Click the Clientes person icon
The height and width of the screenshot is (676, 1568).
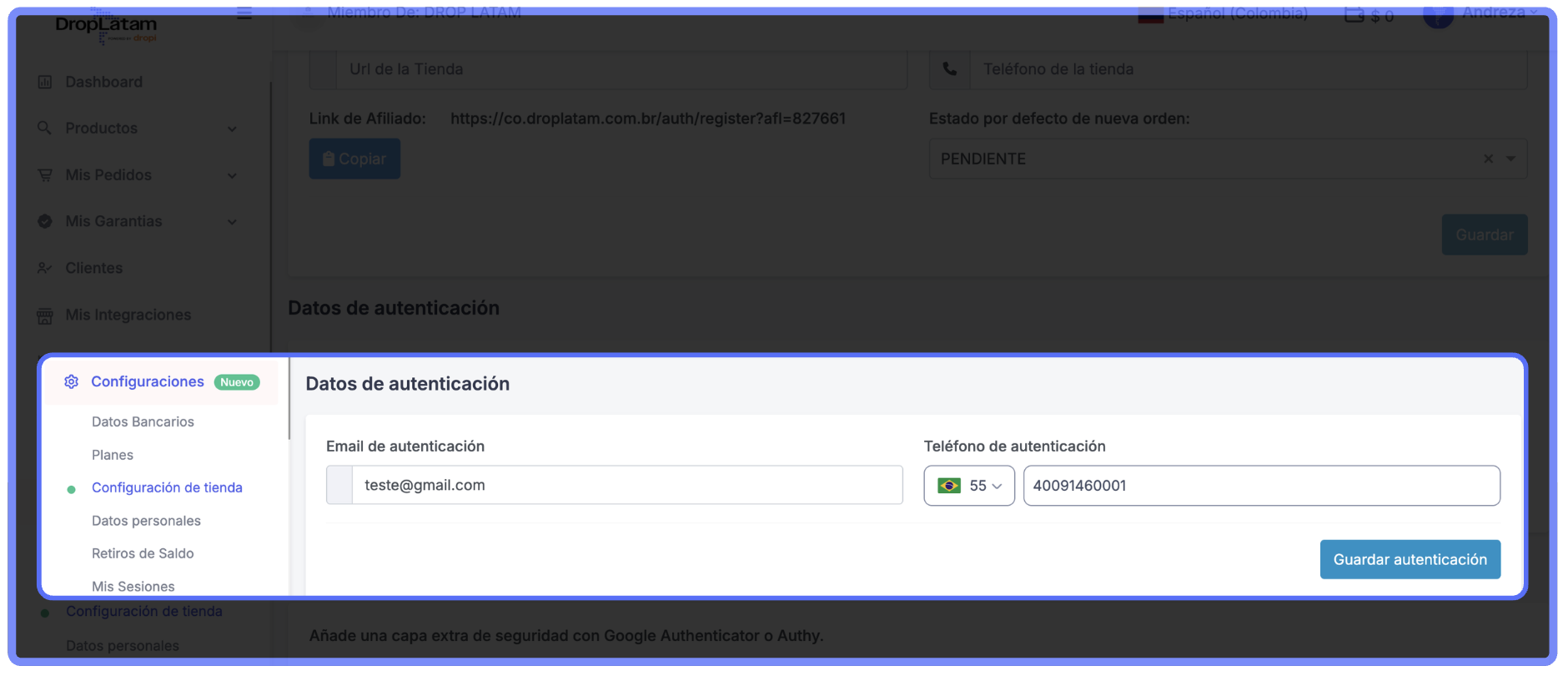[x=45, y=268]
